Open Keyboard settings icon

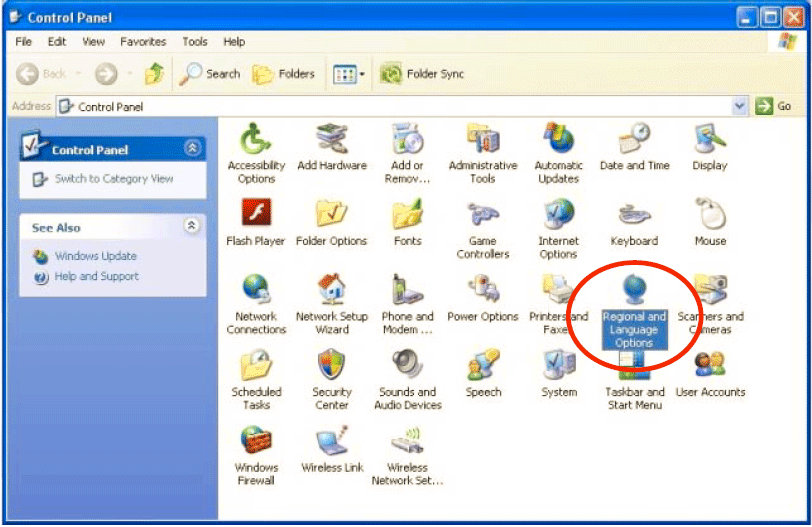point(634,214)
